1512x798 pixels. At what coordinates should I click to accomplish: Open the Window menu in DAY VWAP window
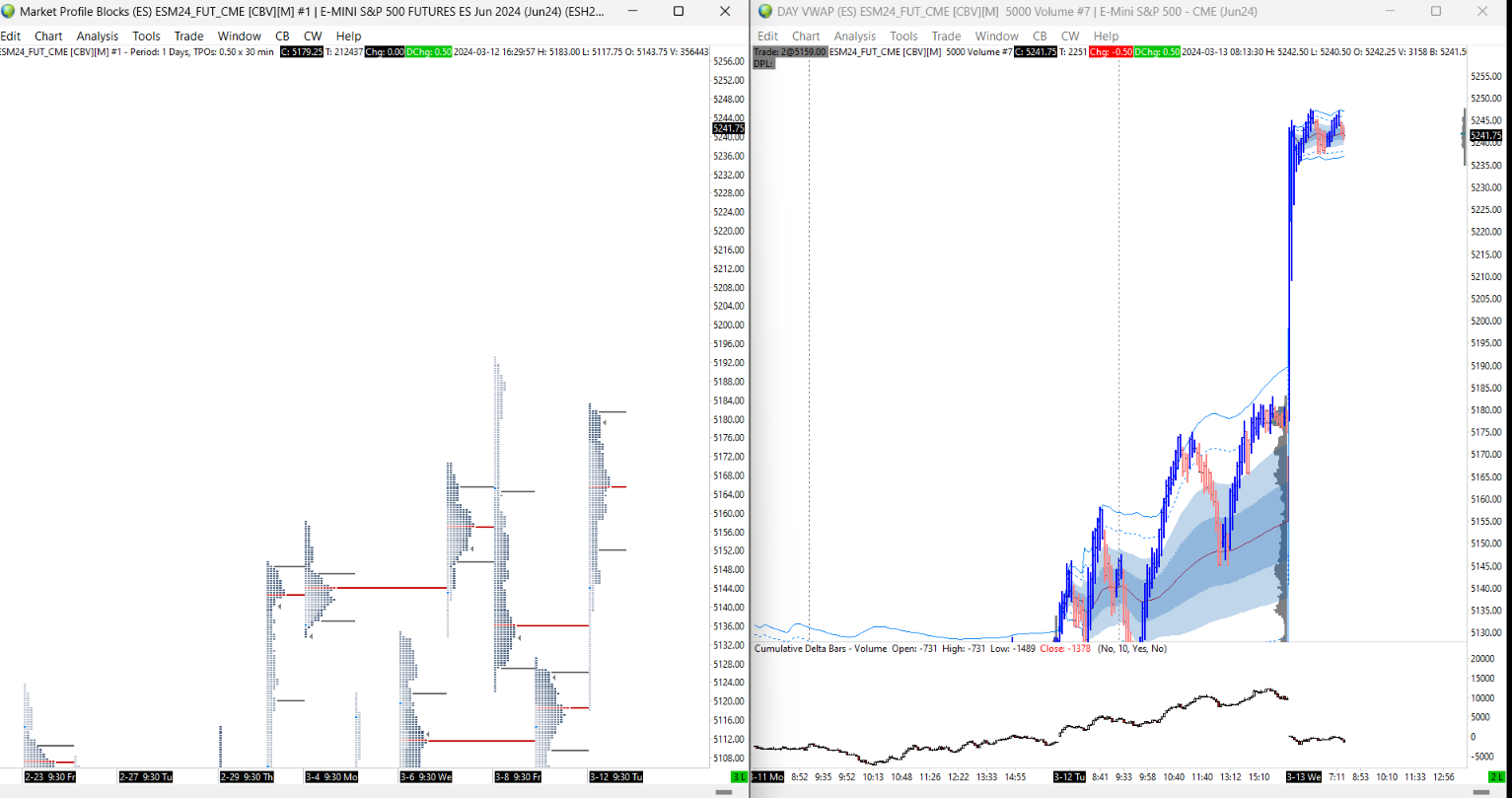996,36
